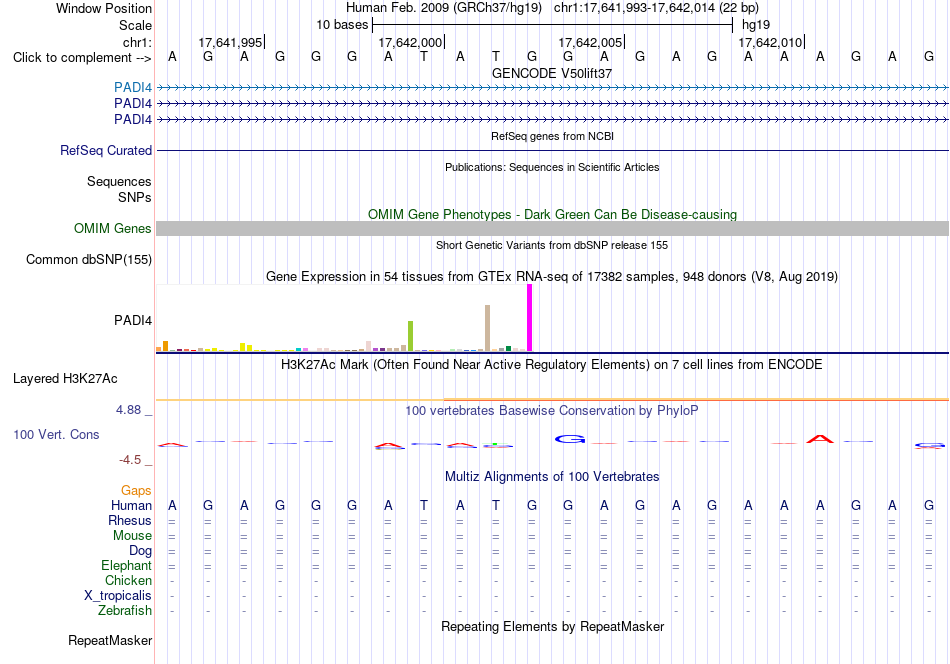Select the Layered H3K27Ac label
This screenshot has width=950, height=664.
pos(65,379)
